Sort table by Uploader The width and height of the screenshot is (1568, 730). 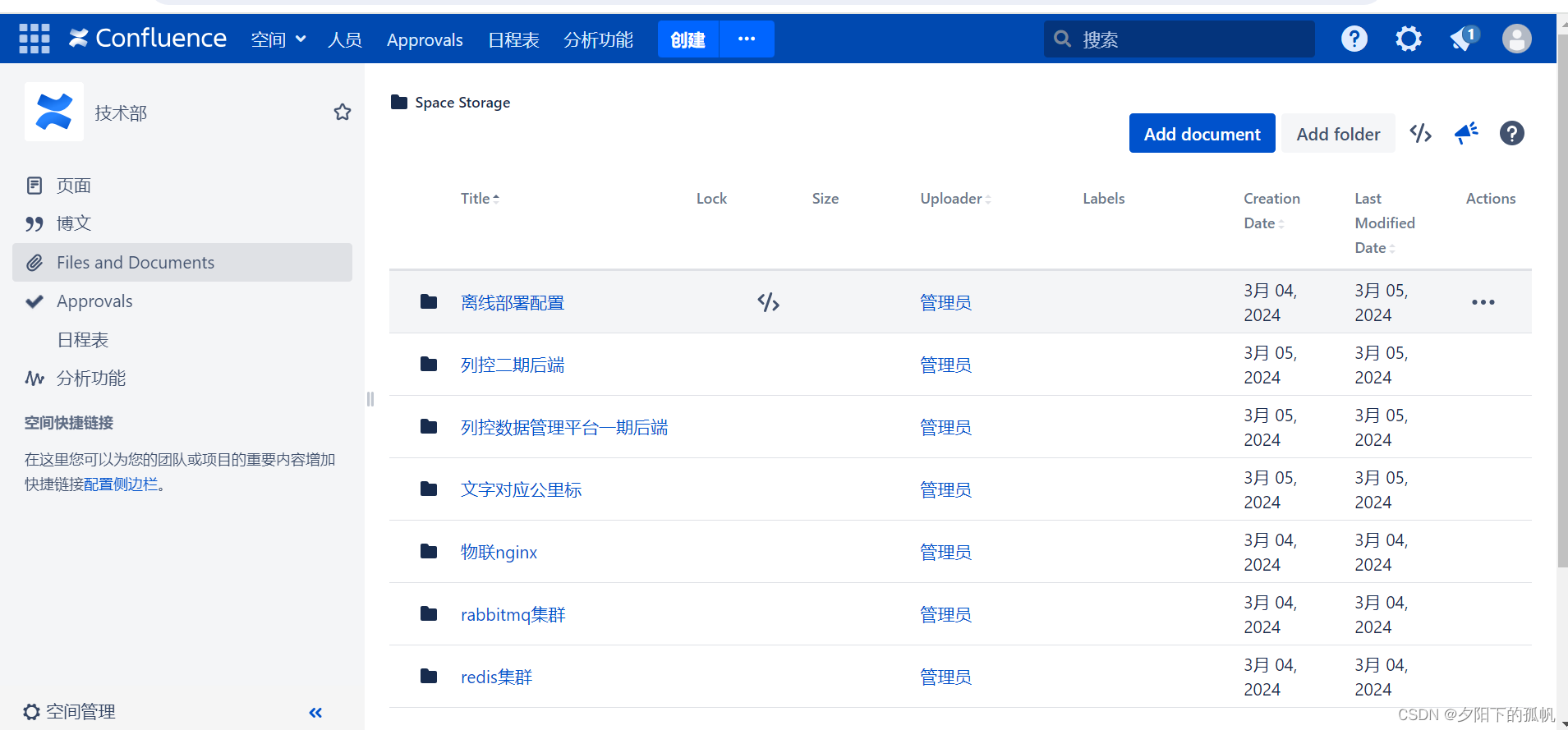coord(955,198)
